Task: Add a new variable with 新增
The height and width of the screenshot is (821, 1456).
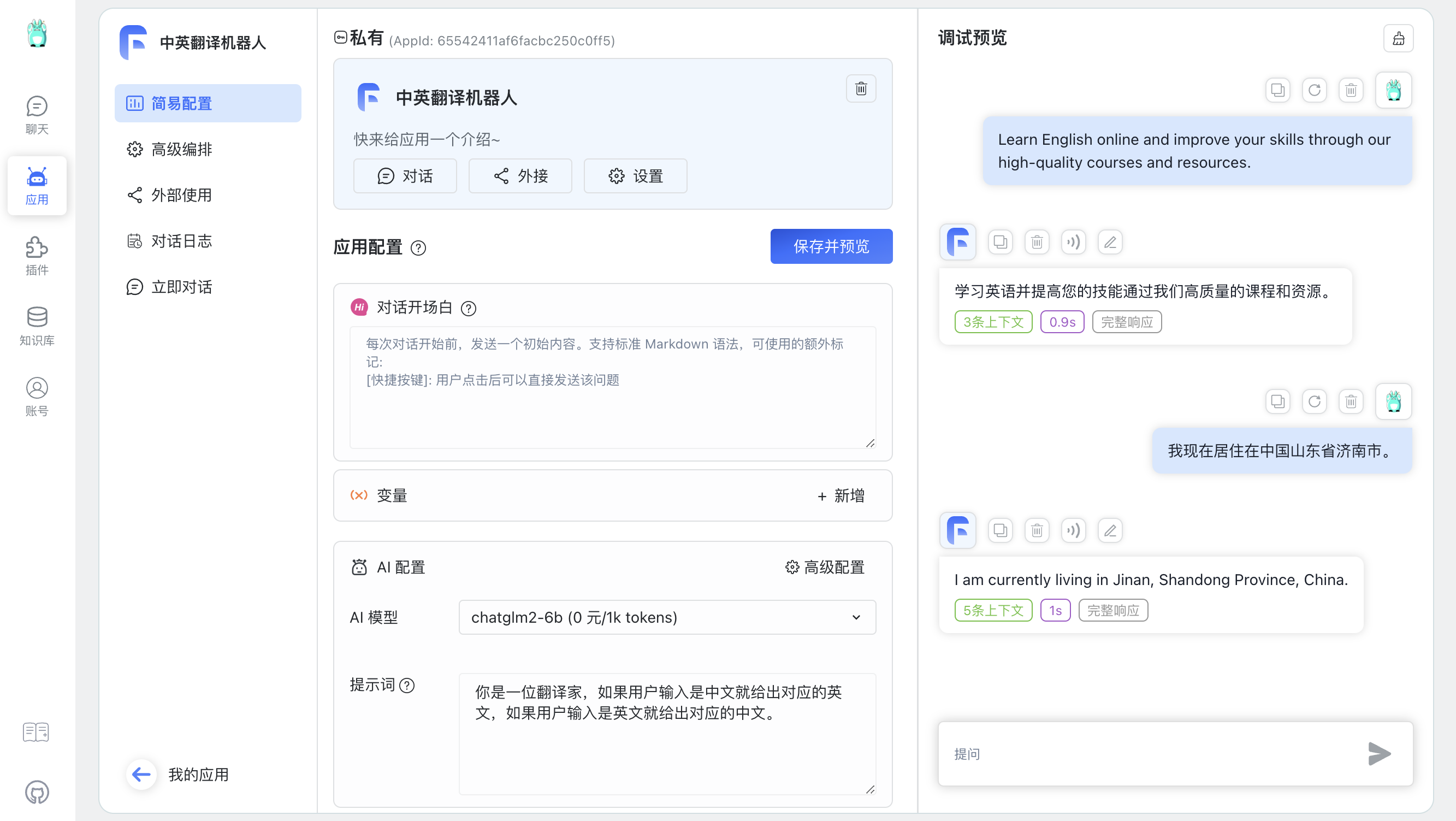Action: click(841, 496)
